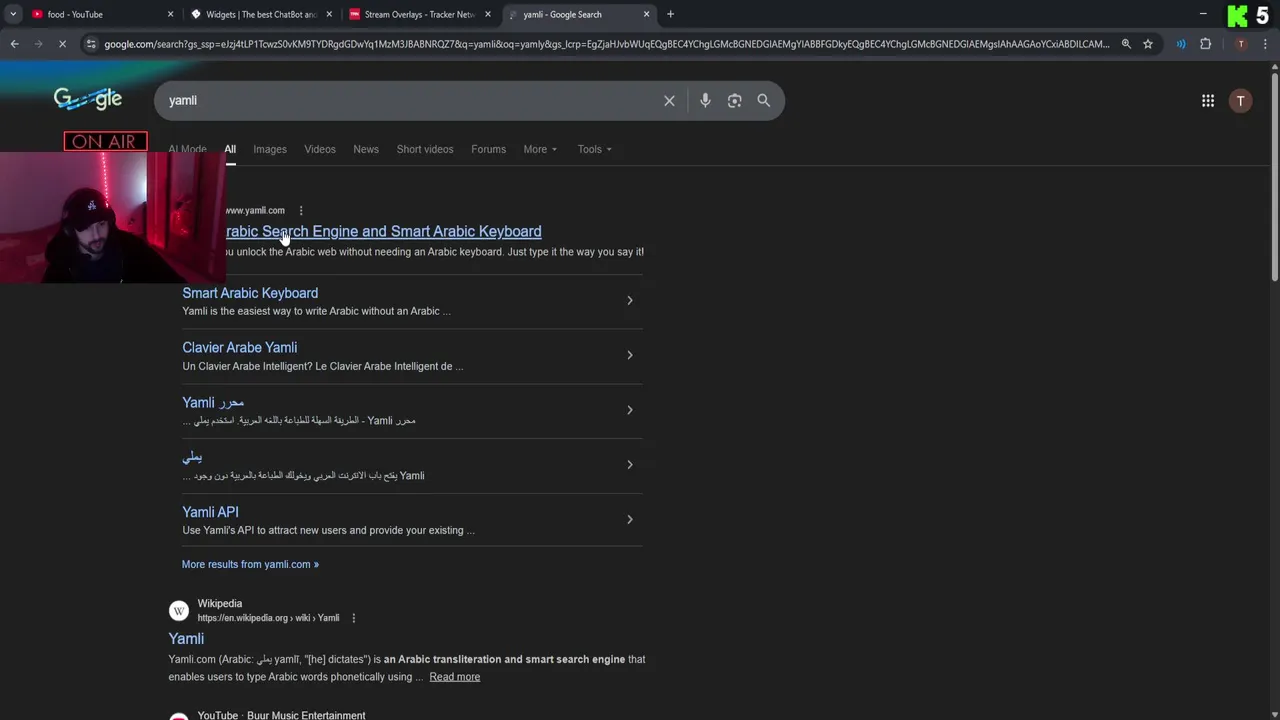Viewport: 1280px width, 720px height.
Task: Expand the Yamli API row chevron
Action: (x=629, y=519)
